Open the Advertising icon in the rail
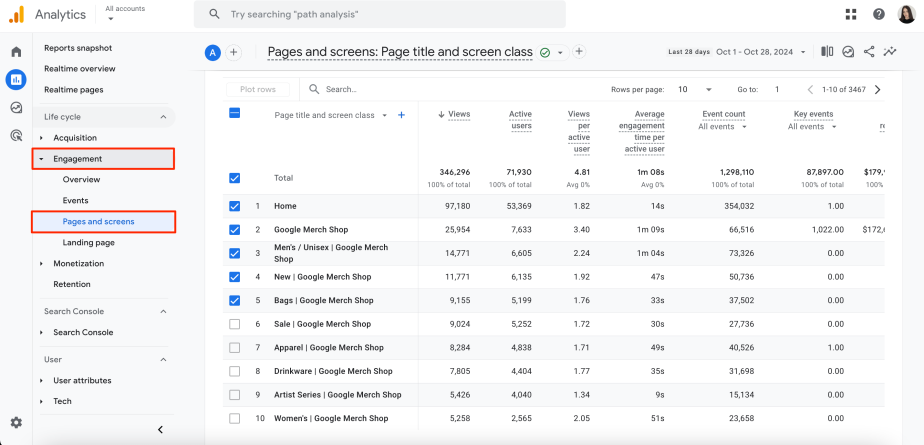This screenshot has width=924, height=445. click(16, 136)
